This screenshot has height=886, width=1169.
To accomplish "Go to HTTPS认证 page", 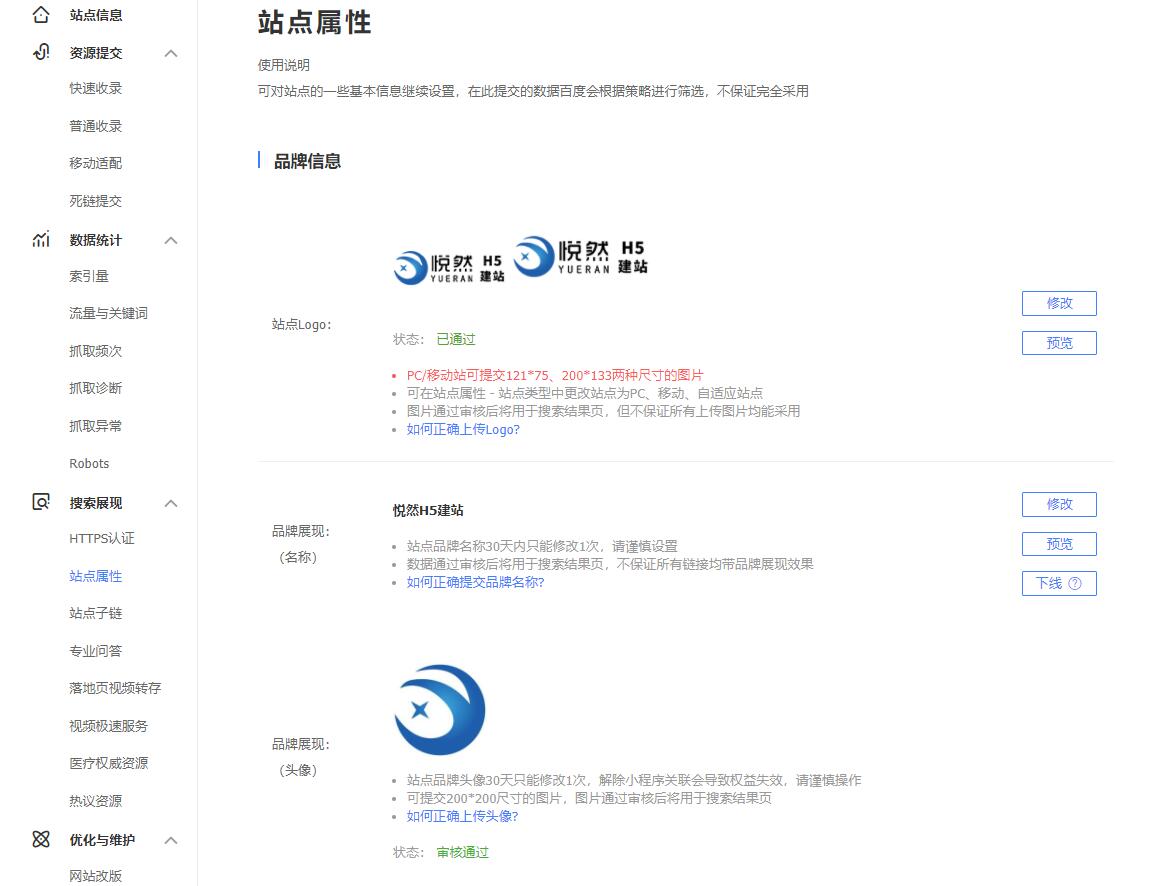I will tap(101, 538).
